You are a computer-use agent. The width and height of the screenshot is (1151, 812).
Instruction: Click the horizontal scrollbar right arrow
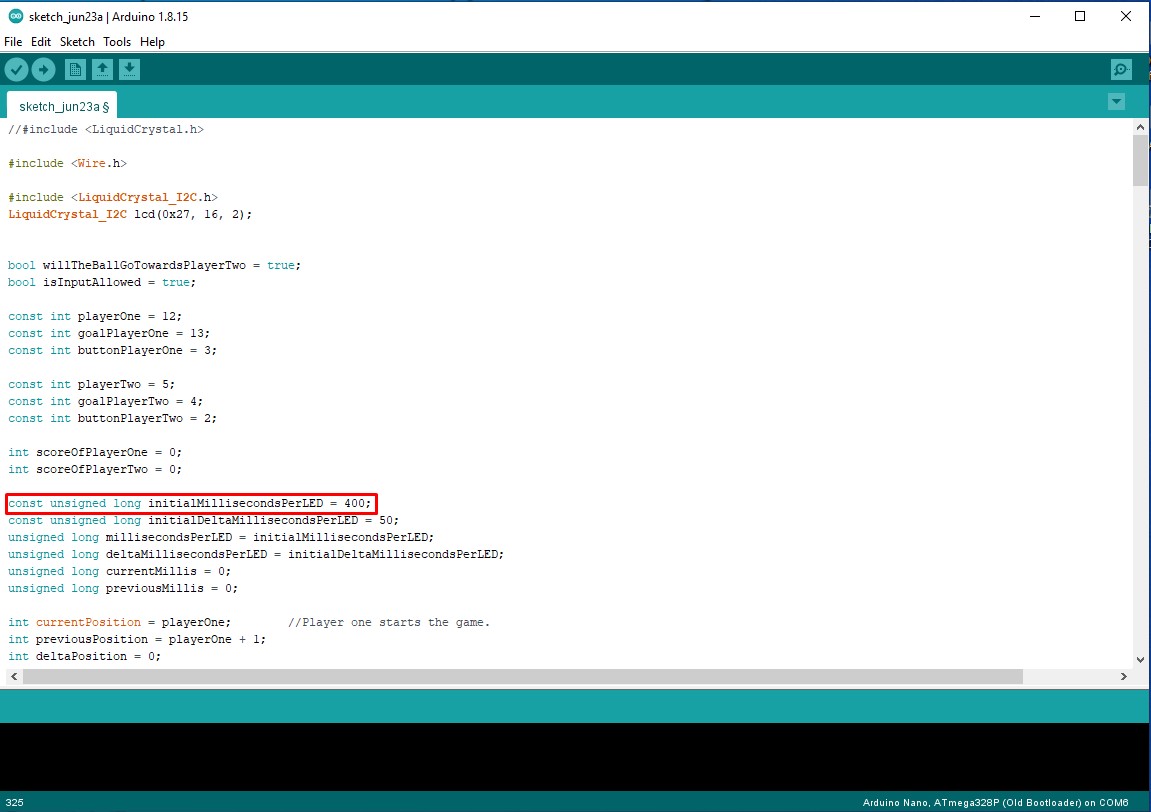[x=1124, y=677]
